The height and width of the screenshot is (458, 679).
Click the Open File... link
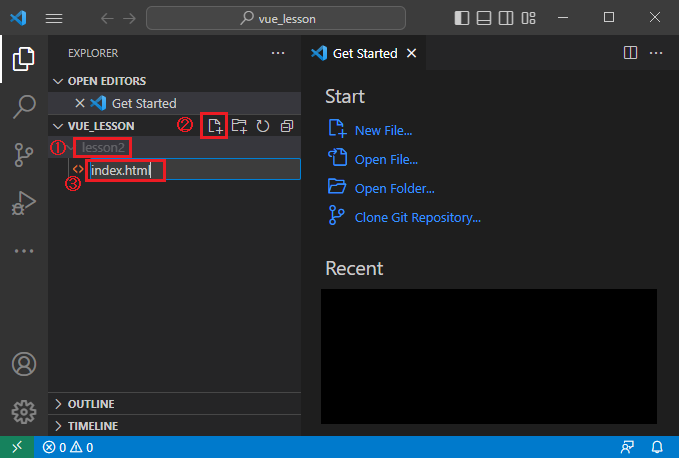point(386,159)
